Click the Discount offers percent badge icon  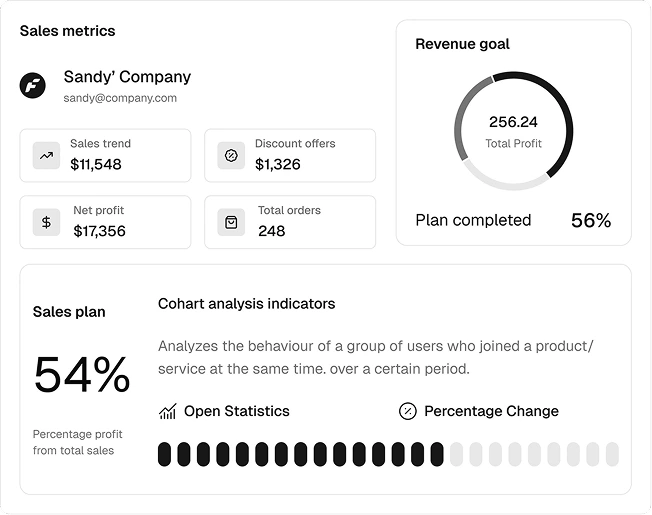231,155
